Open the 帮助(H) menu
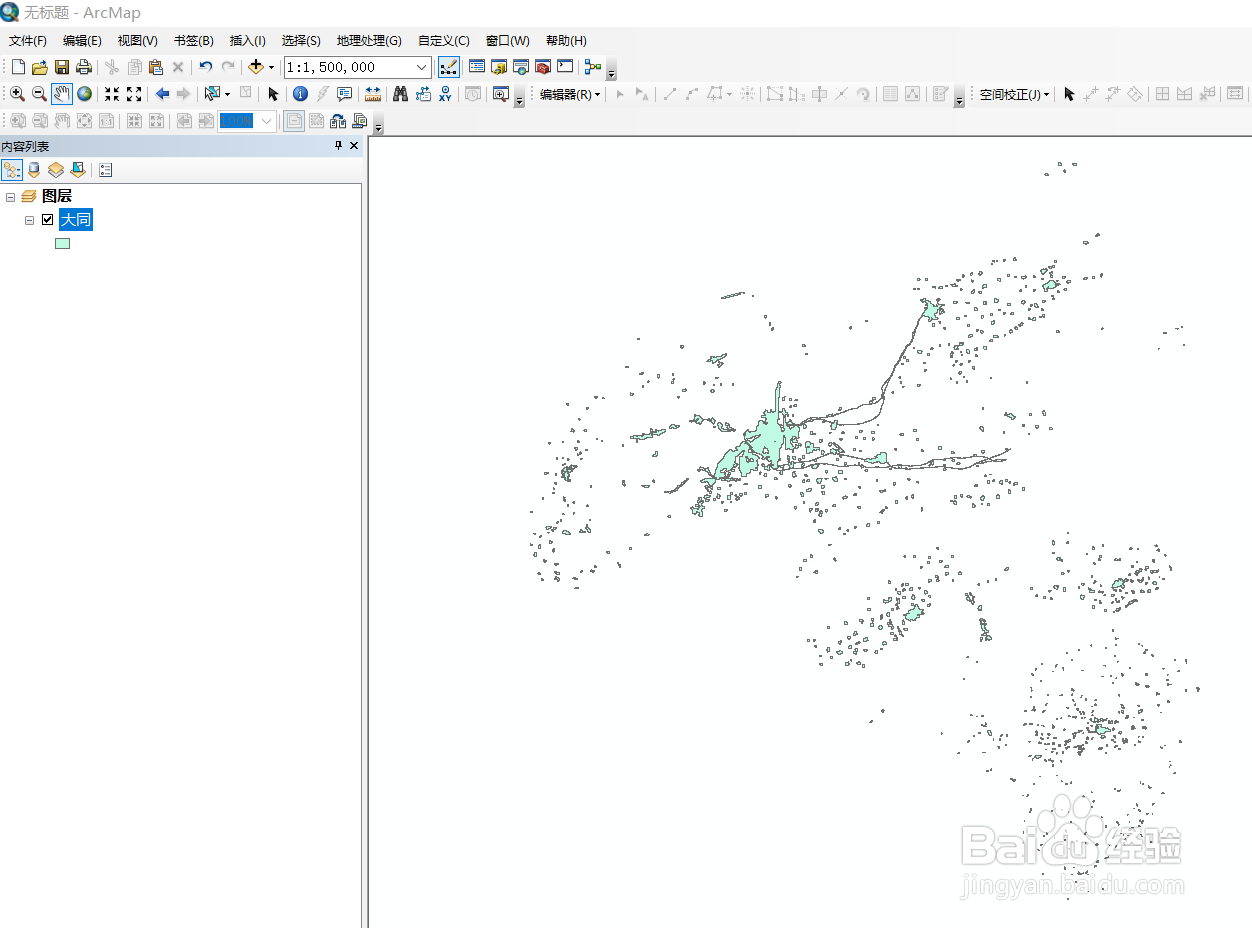Screen dimensions: 1252x928 [x=566, y=41]
